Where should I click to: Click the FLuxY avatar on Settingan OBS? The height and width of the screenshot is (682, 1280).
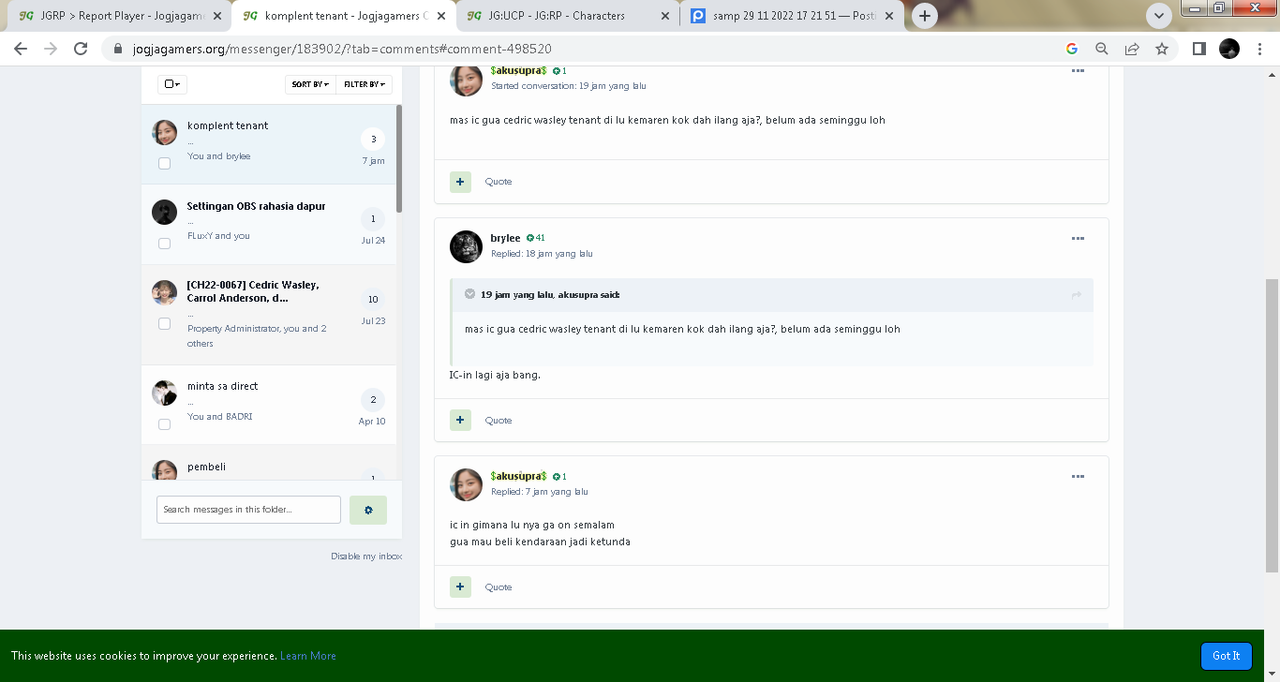[x=164, y=212]
